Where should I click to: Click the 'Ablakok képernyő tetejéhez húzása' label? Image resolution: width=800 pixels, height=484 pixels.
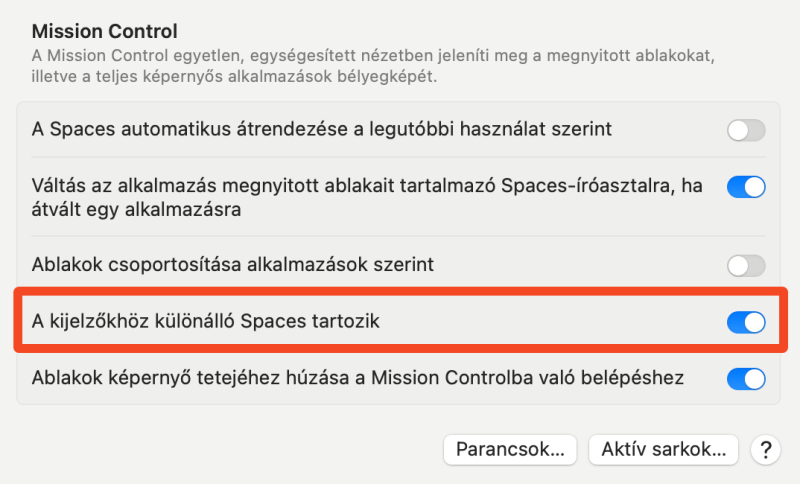[x=358, y=378]
